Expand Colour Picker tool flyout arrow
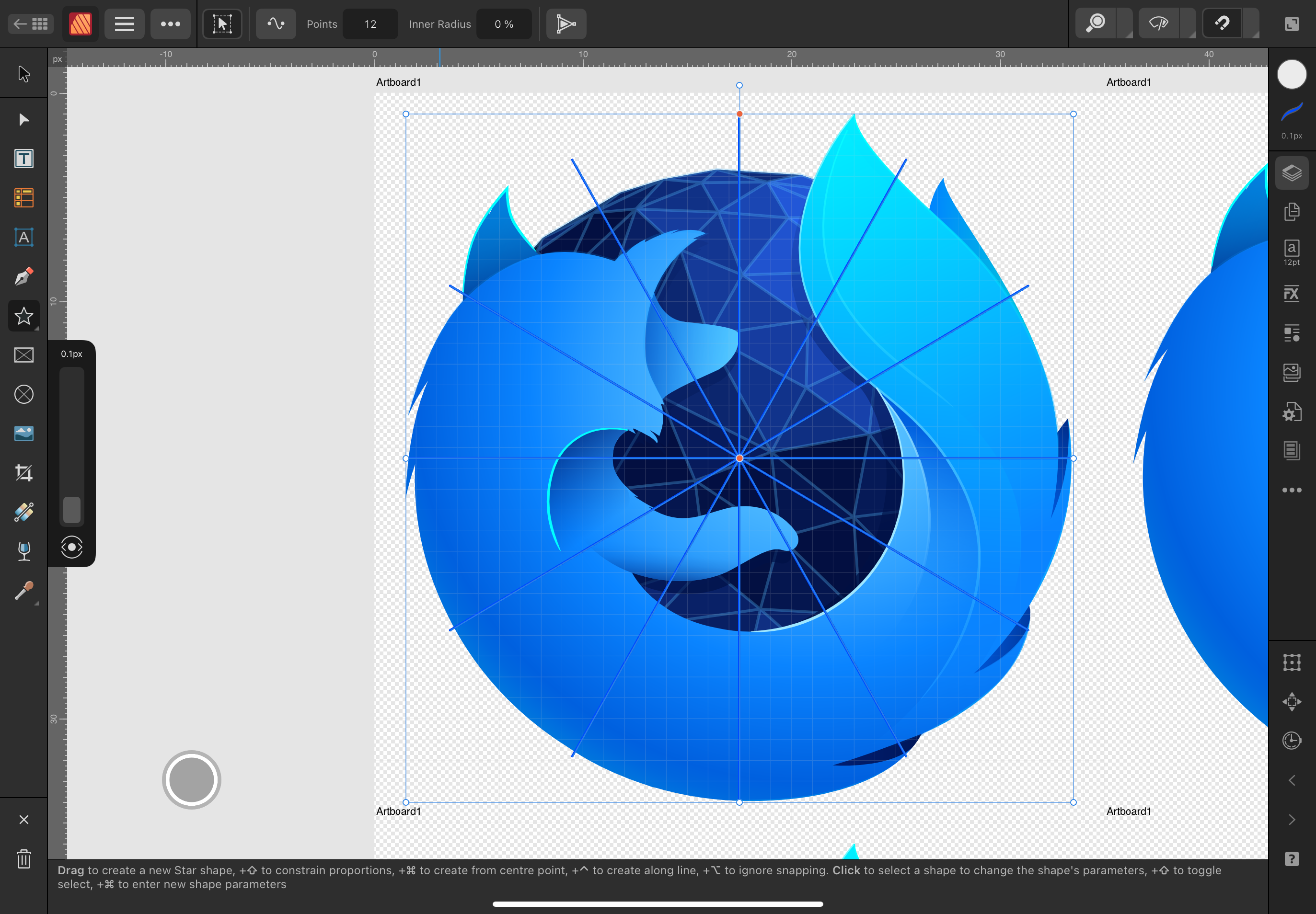This screenshot has width=1316, height=914. [x=37, y=603]
